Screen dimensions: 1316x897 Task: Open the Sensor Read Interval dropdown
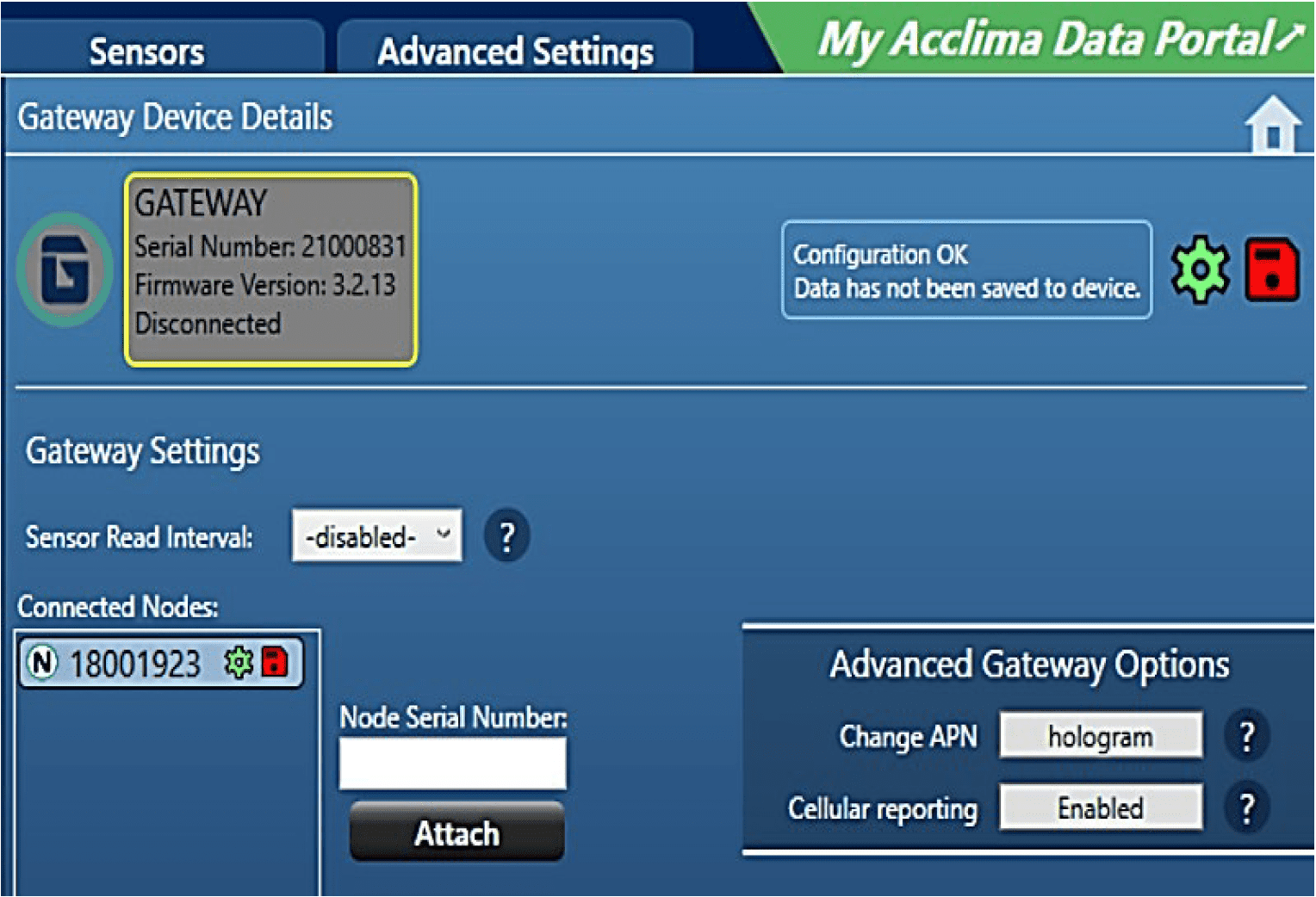(x=376, y=535)
